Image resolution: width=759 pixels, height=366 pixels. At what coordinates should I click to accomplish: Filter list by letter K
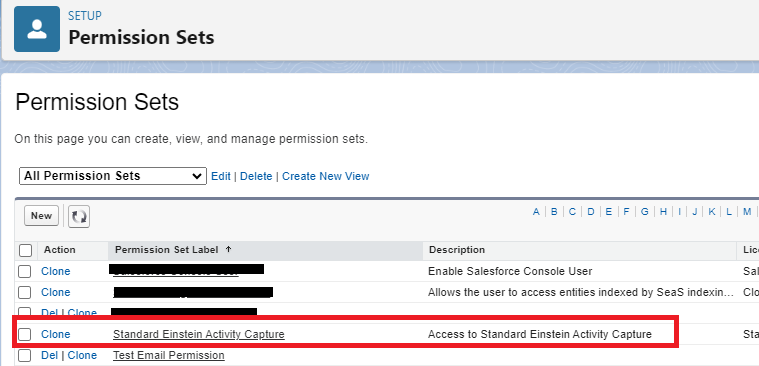tap(712, 212)
